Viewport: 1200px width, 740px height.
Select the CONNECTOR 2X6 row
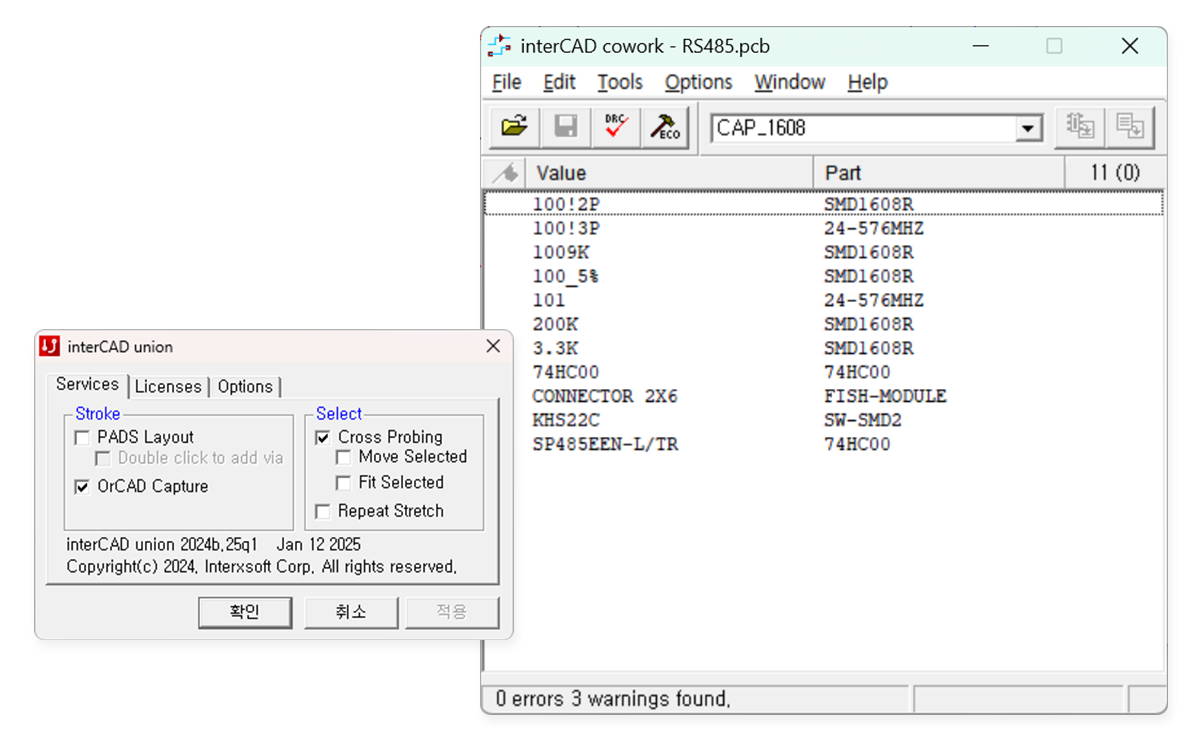[823, 396]
